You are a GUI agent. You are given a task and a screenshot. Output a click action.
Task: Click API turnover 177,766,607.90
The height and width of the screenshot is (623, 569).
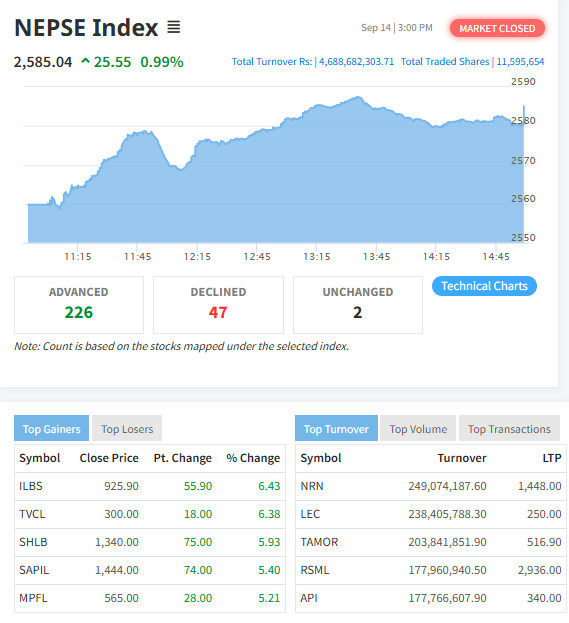pos(447,598)
